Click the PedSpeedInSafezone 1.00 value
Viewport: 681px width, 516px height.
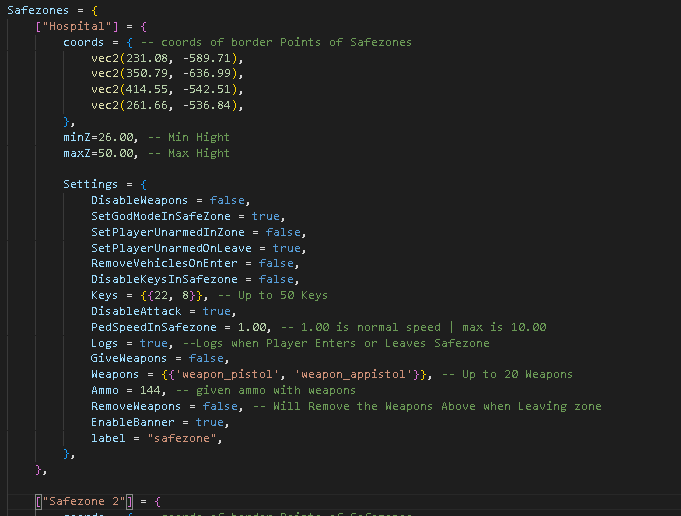[x=252, y=327]
